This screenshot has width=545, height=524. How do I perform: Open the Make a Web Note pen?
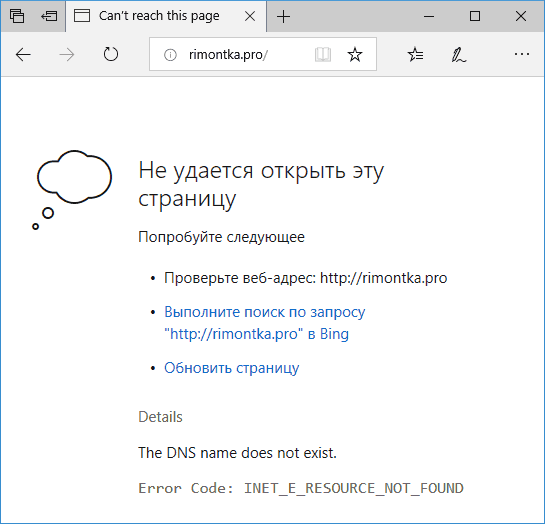[459, 55]
